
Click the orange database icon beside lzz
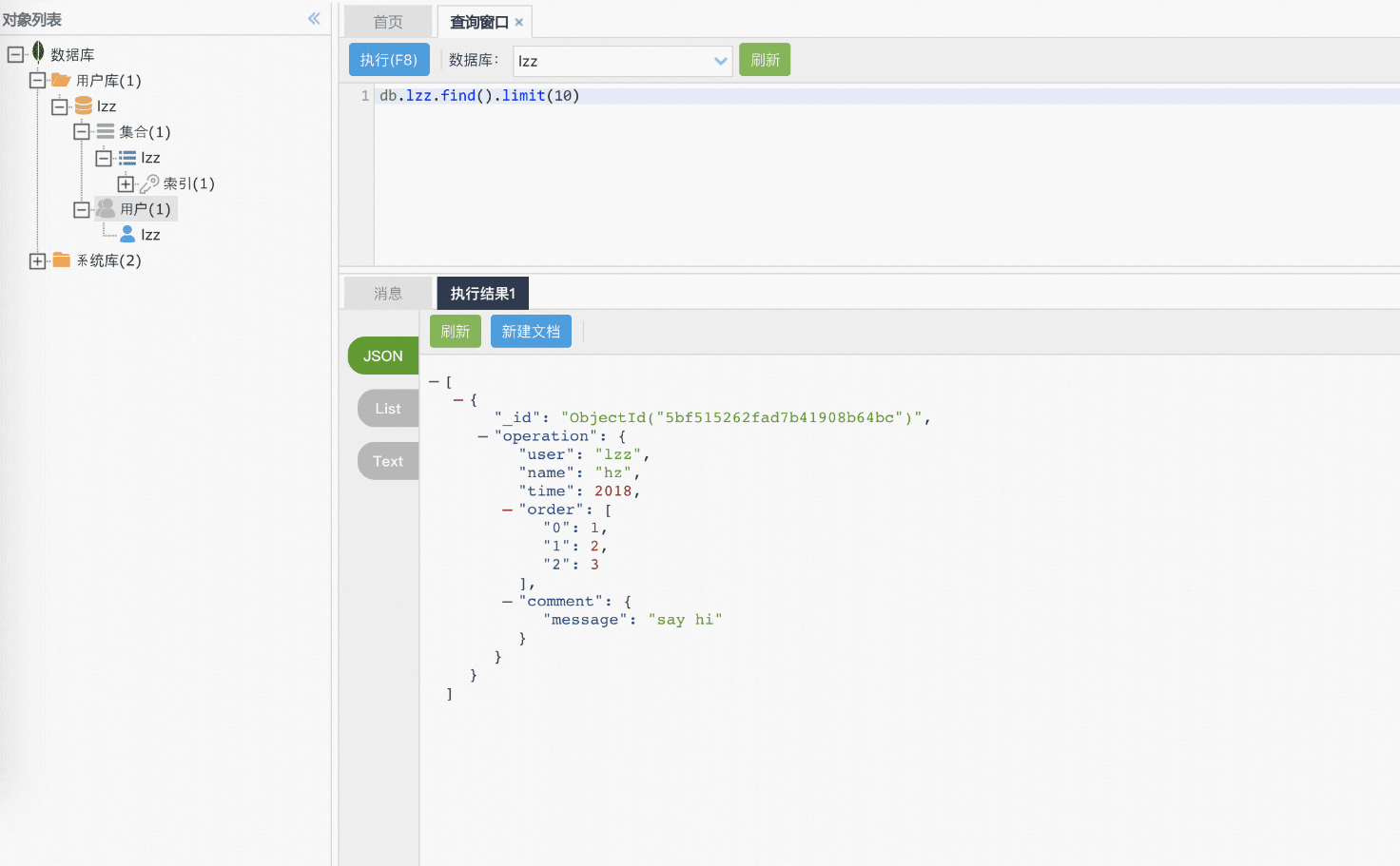point(84,106)
